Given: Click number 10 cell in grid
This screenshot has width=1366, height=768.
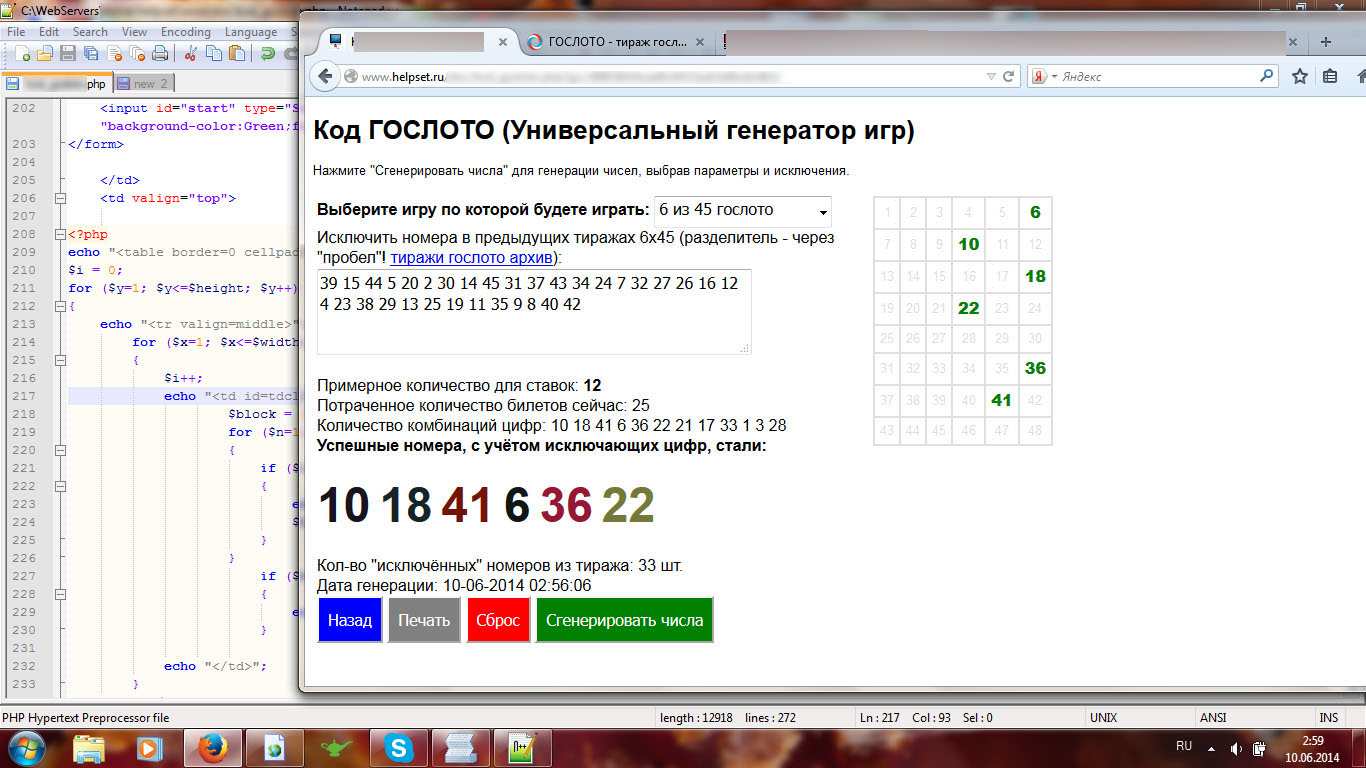Looking at the screenshot, I should [x=968, y=244].
